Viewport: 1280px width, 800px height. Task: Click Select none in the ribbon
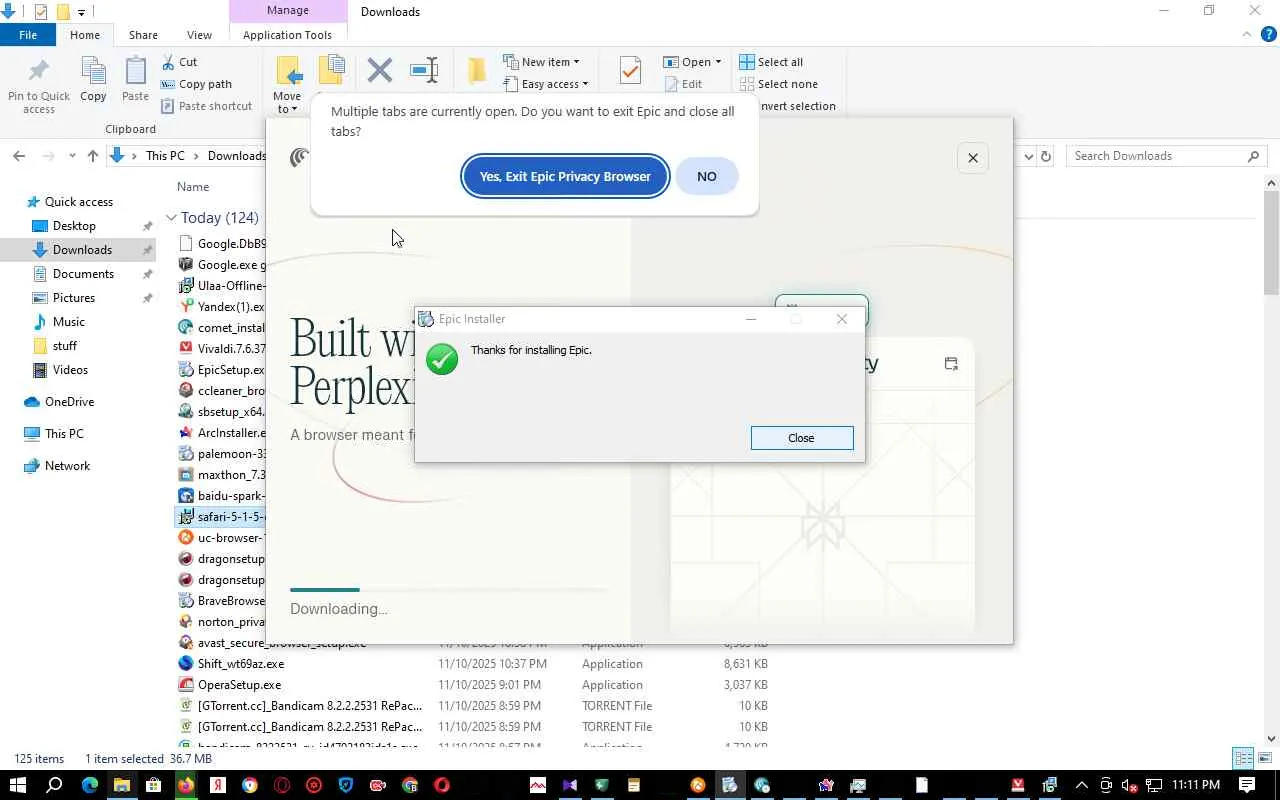pos(778,84)
